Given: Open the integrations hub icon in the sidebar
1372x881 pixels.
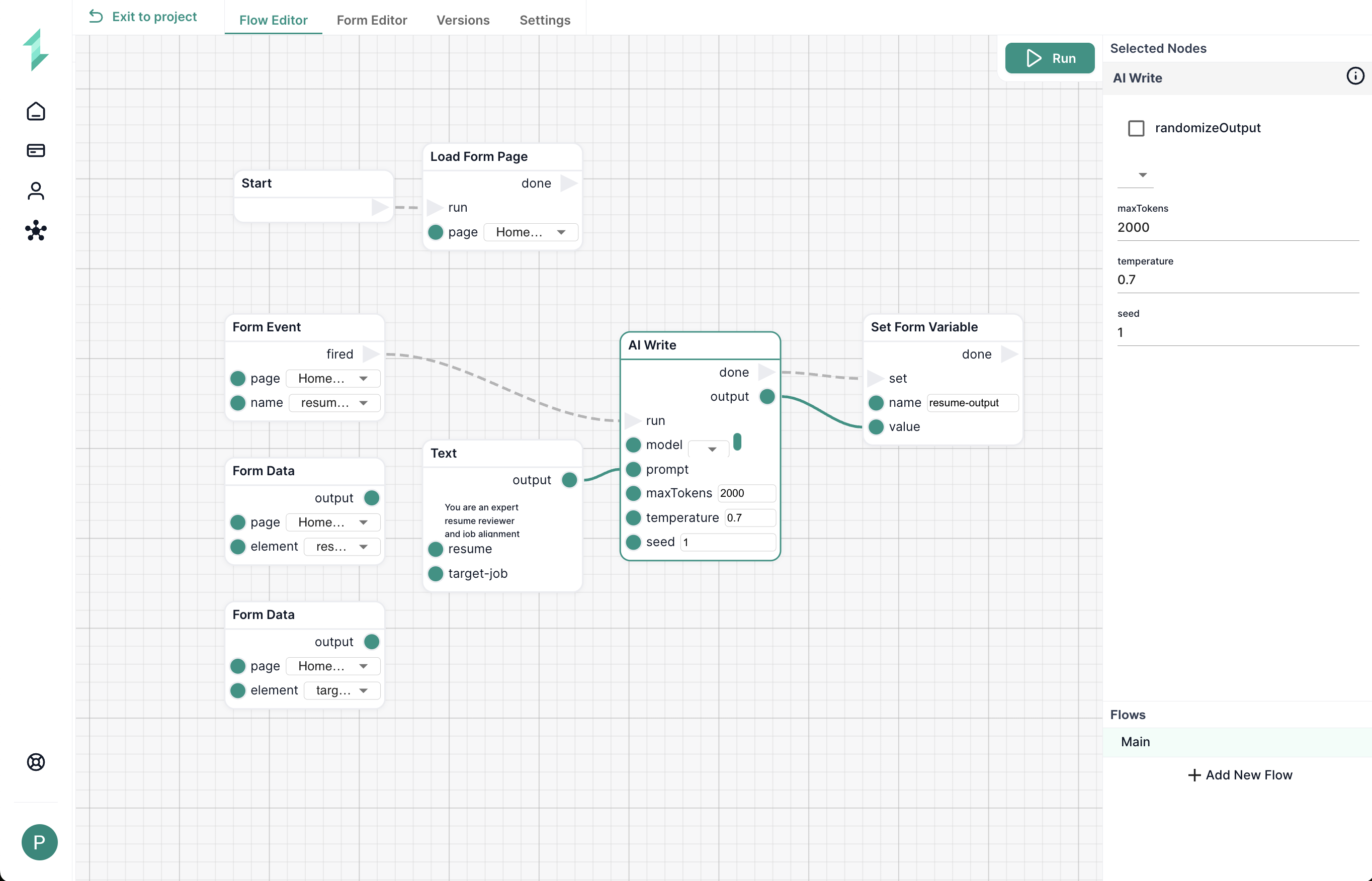Looking at the screenshot, I should pos(36,230).
